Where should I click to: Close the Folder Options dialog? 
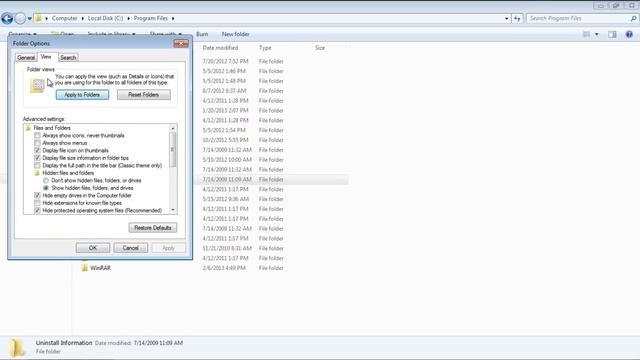[x=181, y=43]
